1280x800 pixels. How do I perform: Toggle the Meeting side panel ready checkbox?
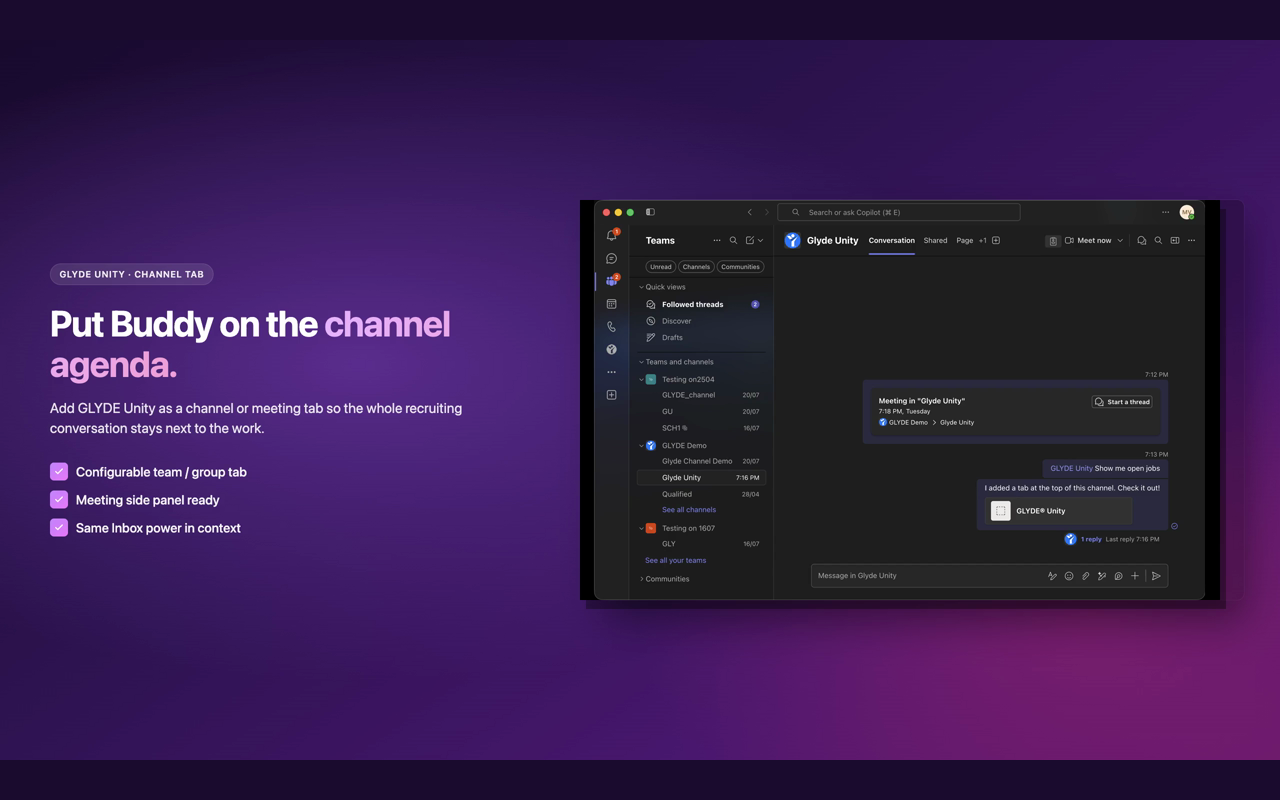59,500
